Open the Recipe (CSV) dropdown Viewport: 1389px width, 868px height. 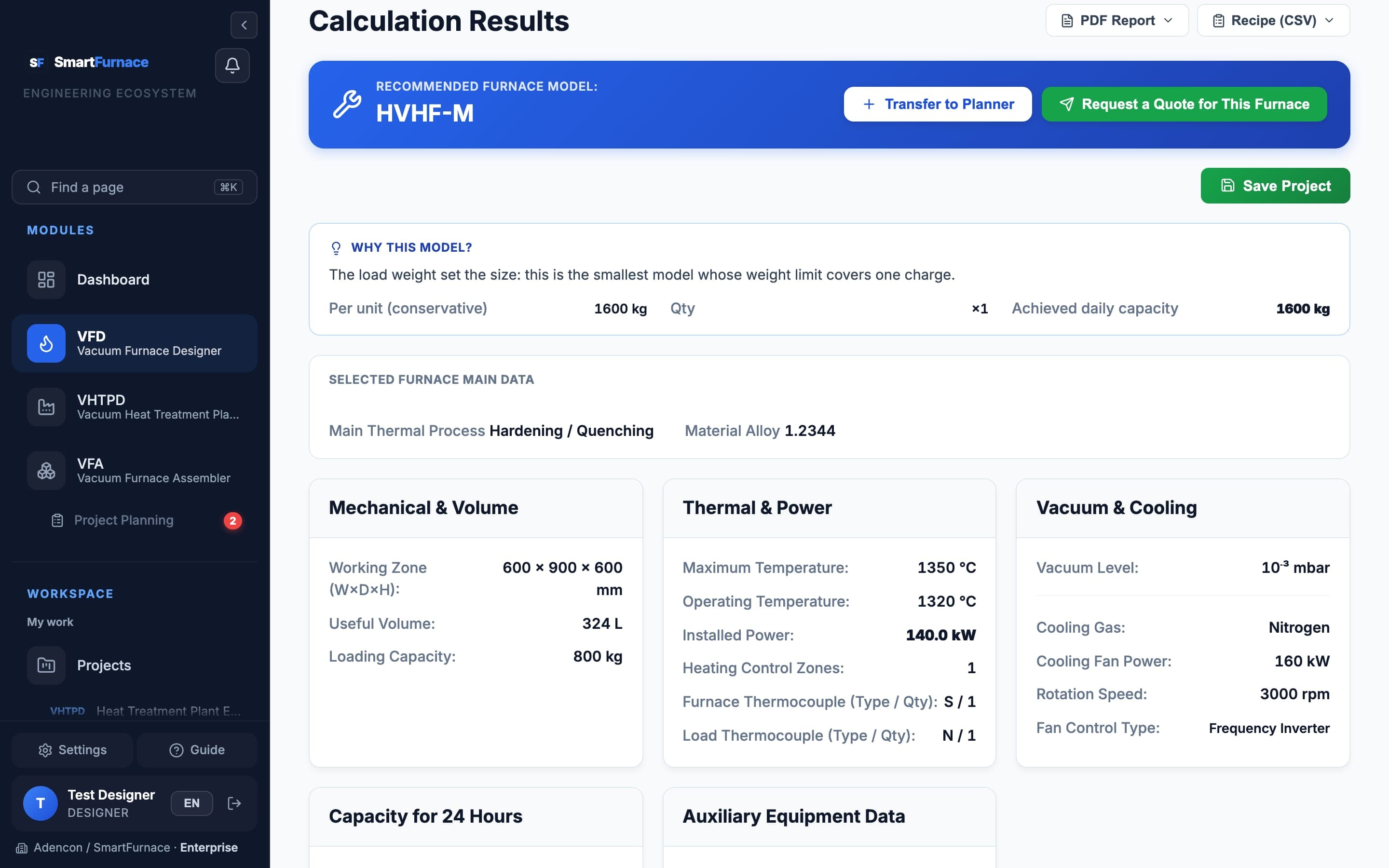pos(1273,21)
